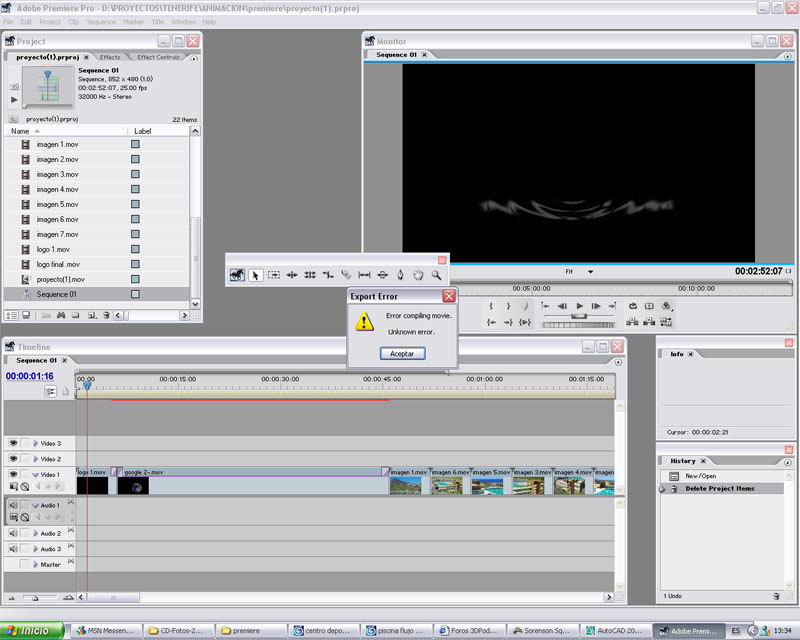Click Aceptar in Export Error dialog

403,354
